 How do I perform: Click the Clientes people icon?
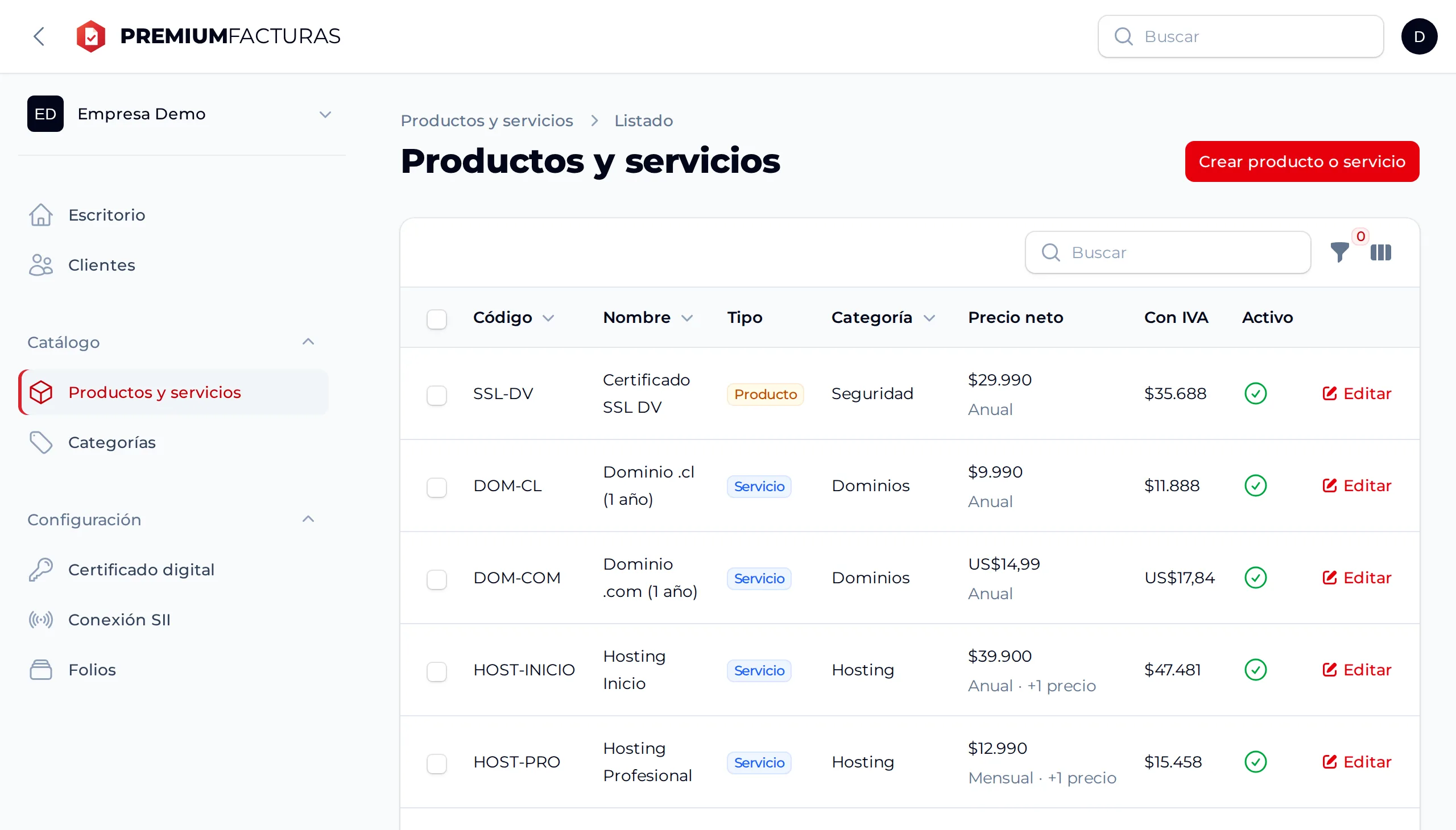click(x=41, y=265)
